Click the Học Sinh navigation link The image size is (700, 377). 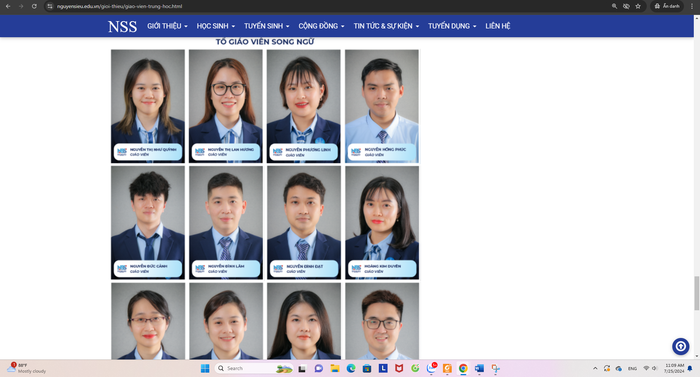pyautogui.click(x=216, y=26)
